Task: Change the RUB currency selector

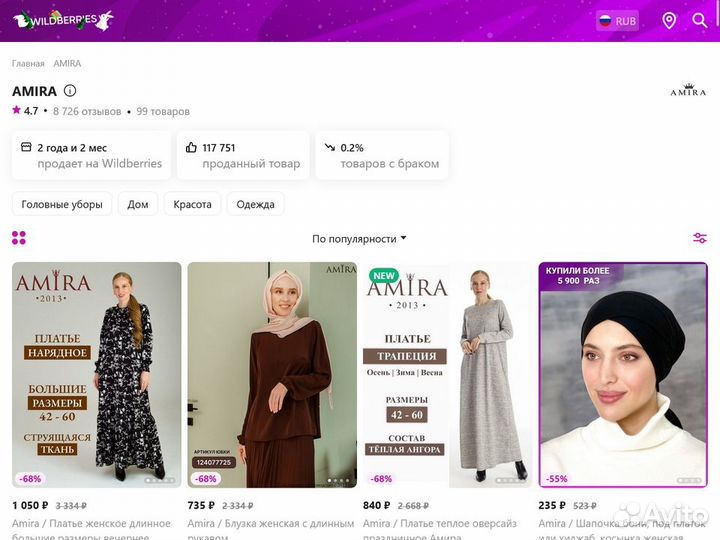Action: pos(617,21)
